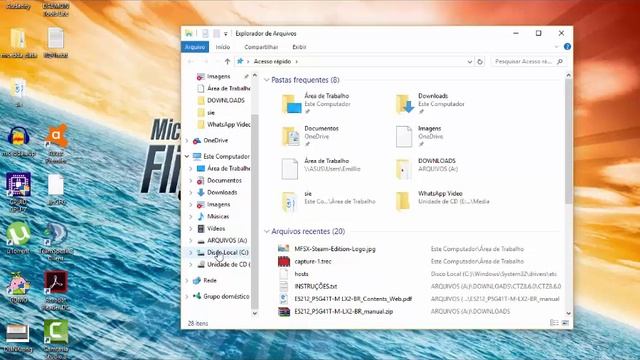
Task: Click the Vídeos film icon in the tree
Action: point(200,229)
